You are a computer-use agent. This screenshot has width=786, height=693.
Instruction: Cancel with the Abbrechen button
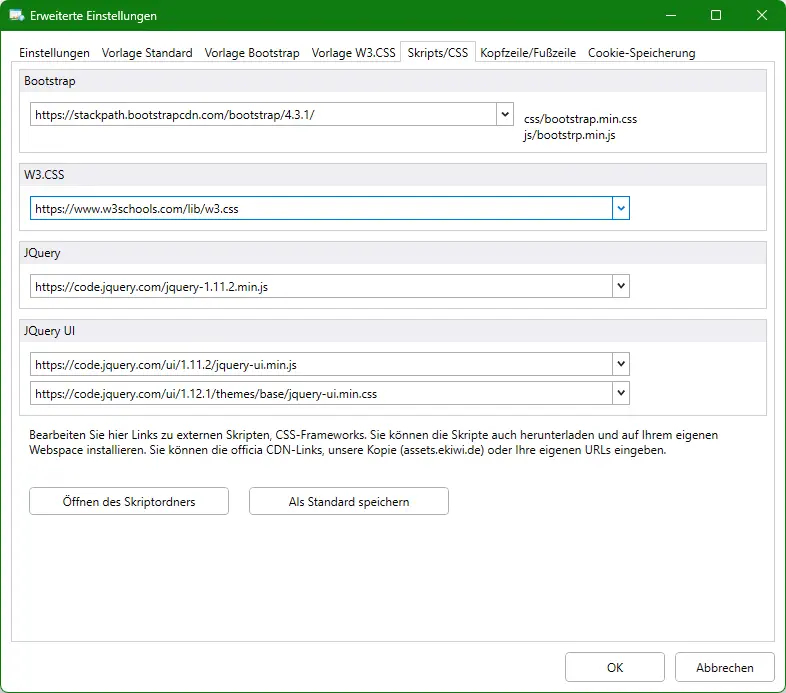tap(724, 668)
